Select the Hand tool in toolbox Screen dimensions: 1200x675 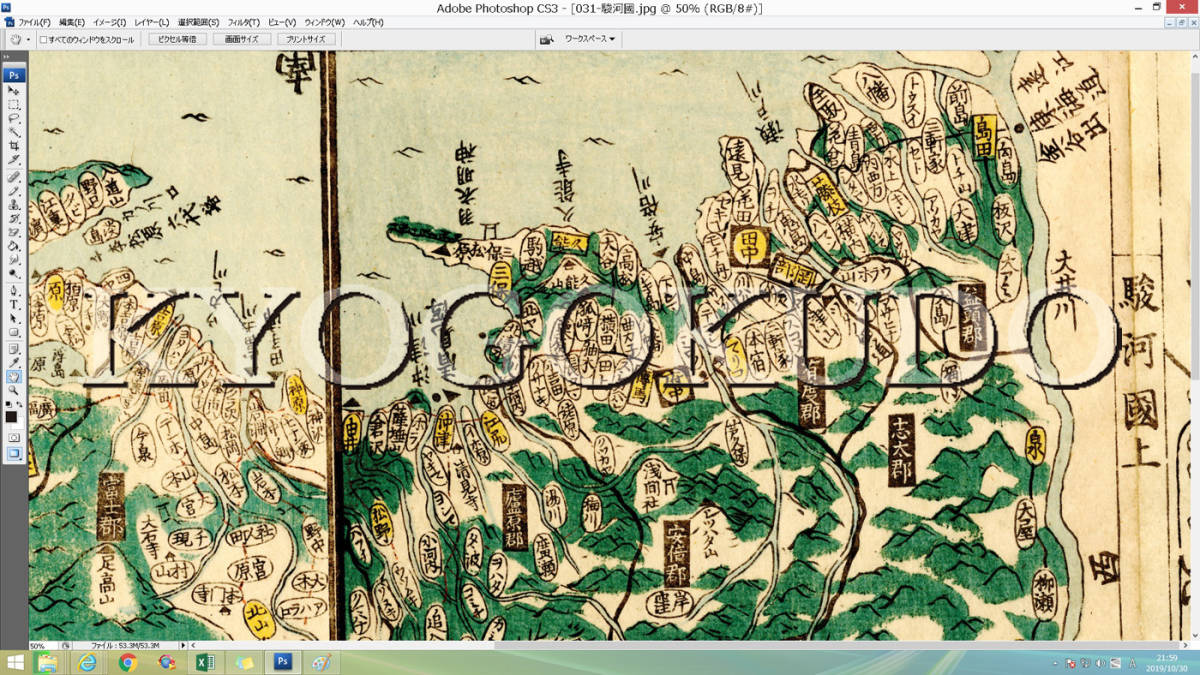click(x=14, y=376)
